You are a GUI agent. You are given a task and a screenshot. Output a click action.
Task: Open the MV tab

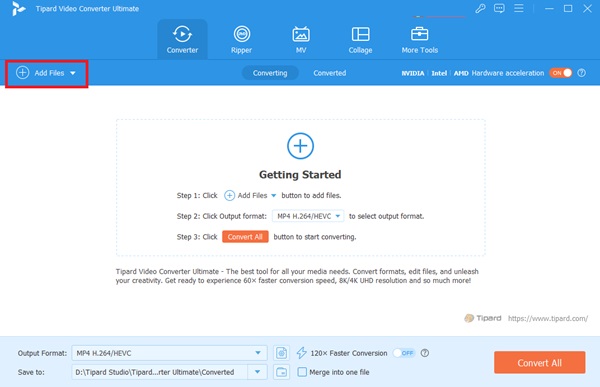pos(301,39)
